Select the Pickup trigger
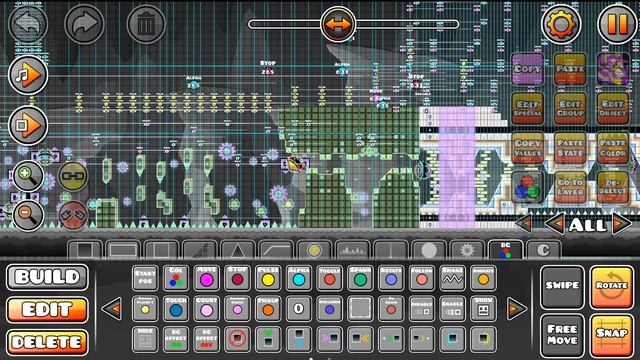This screenshot has width=640, height=360. coord(268,308)
